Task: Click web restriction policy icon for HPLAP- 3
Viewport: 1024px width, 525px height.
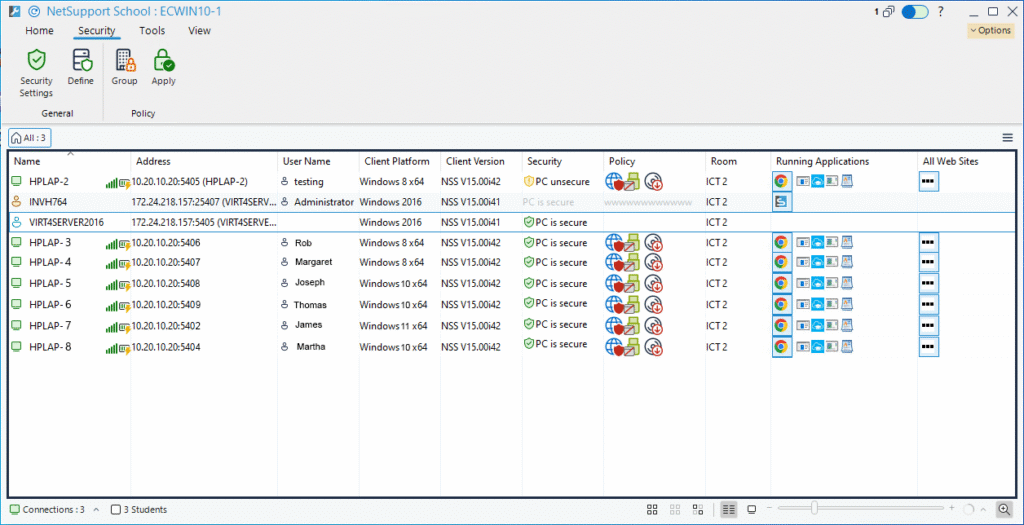Action: [x=613, y=243]
